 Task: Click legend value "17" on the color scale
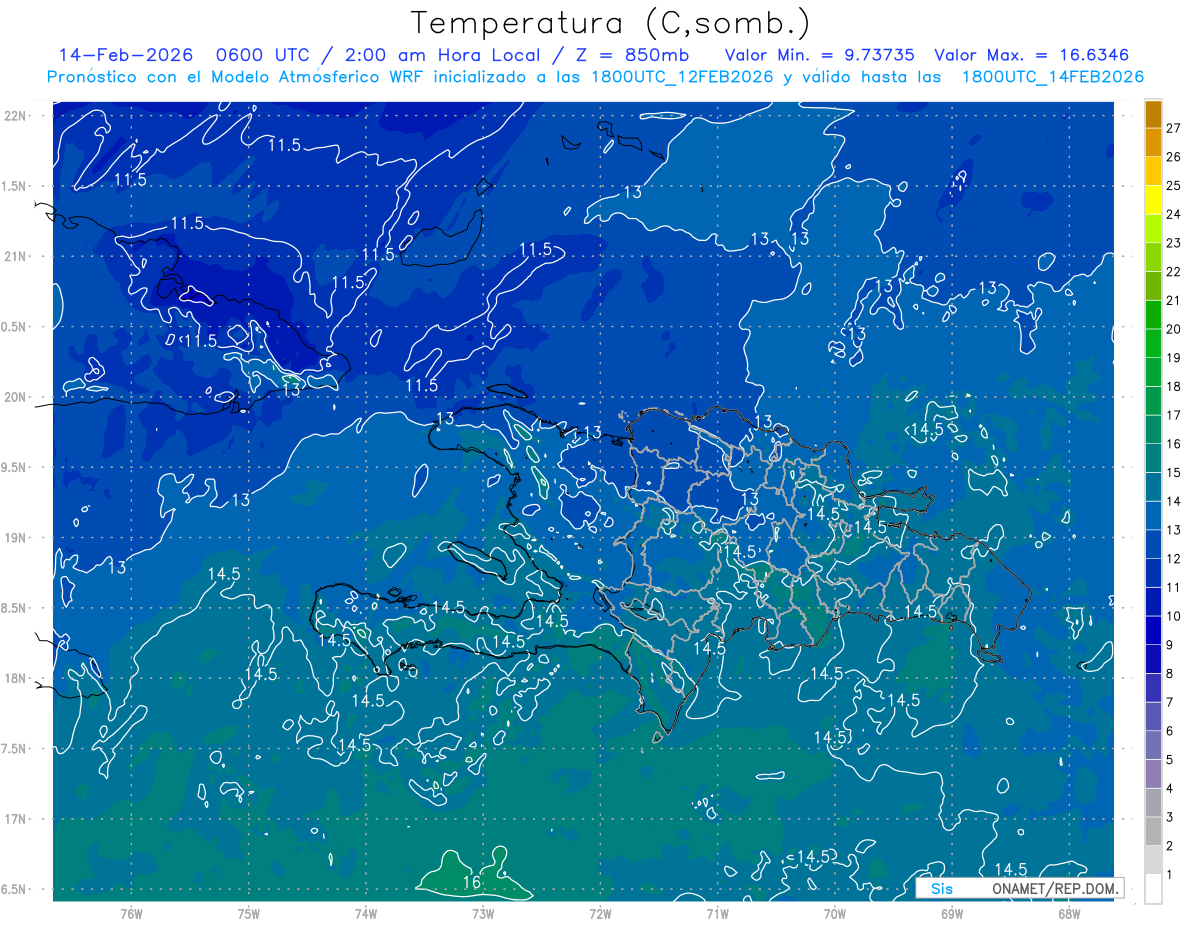pos(1173,414)
